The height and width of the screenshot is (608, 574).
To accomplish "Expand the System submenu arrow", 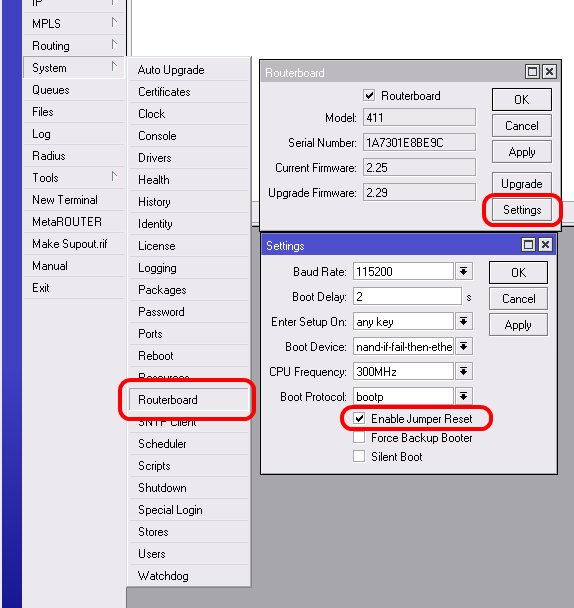I will pos(114,67).
